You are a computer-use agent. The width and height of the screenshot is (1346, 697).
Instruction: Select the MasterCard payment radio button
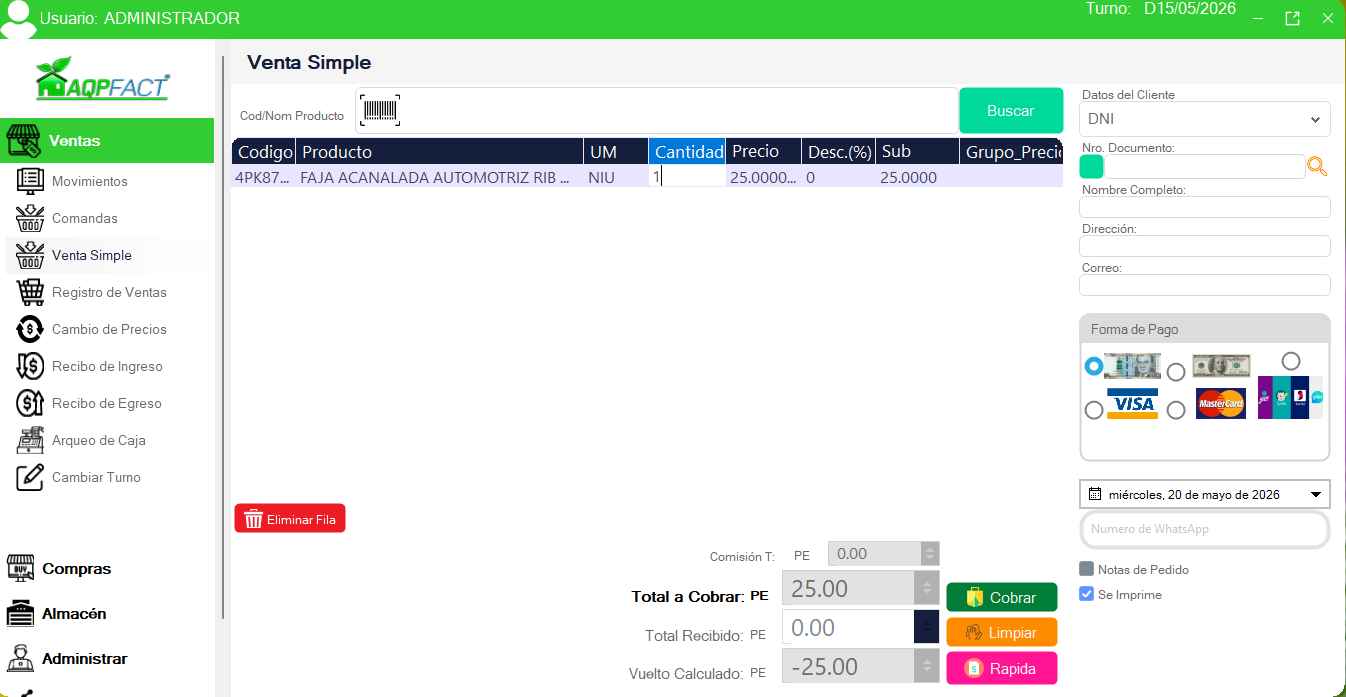pos(1176,410)
